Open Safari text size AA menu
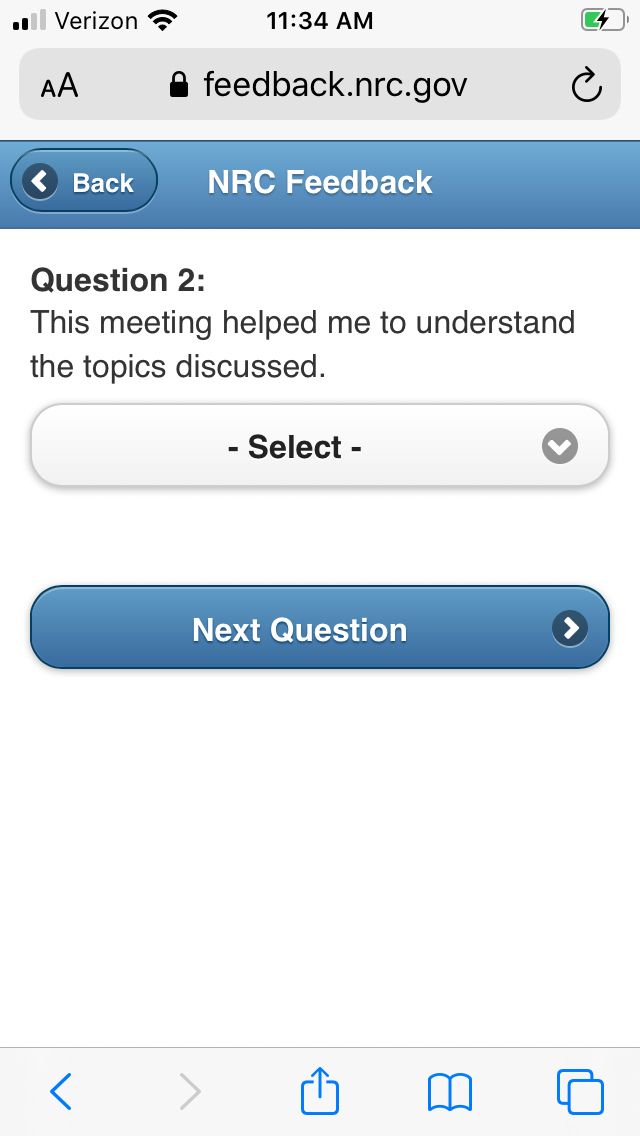 [59, 86]
